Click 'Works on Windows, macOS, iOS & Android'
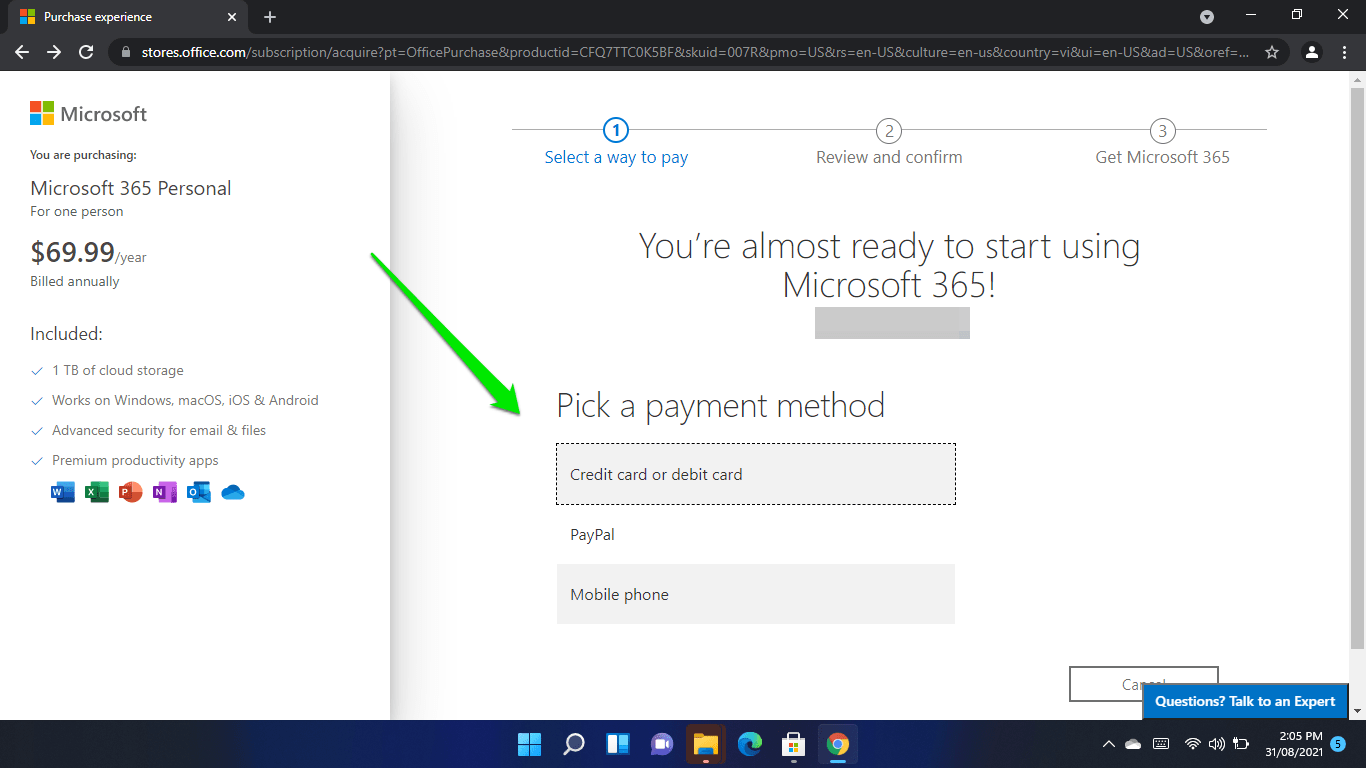This screenshot has width=1366, height=768. 185,400
